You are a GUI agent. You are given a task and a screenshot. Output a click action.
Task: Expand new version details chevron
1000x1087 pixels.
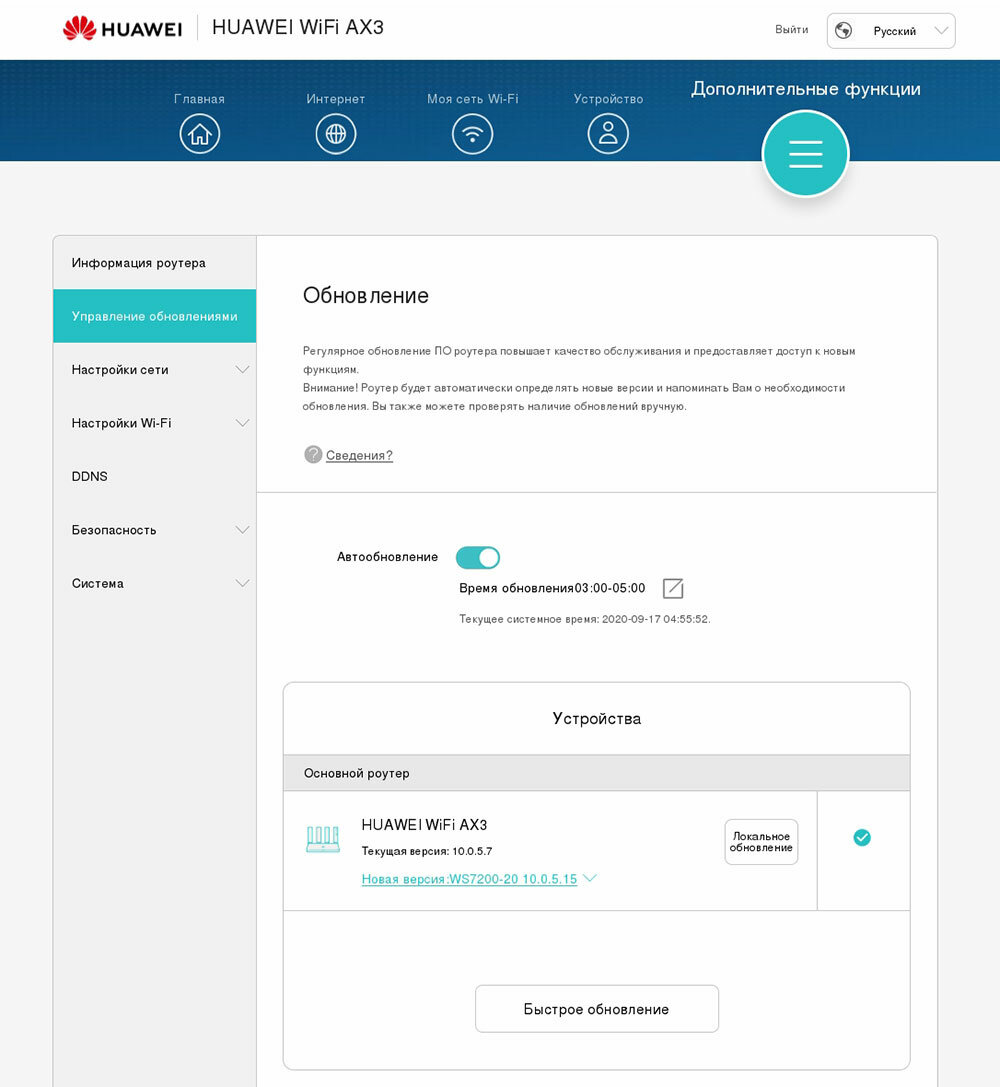tap(590, 878)
